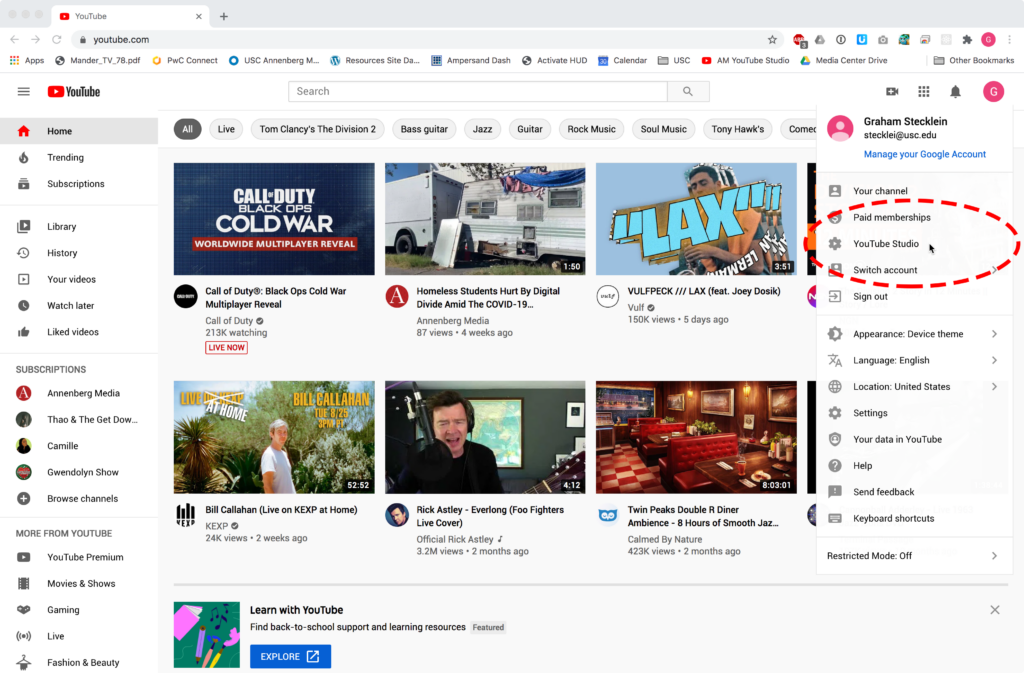The height and width of the screenshot is (673, 1024).
Task: Open the Rick Astley Everlong video thumbnail
Action: click(485, 437)
